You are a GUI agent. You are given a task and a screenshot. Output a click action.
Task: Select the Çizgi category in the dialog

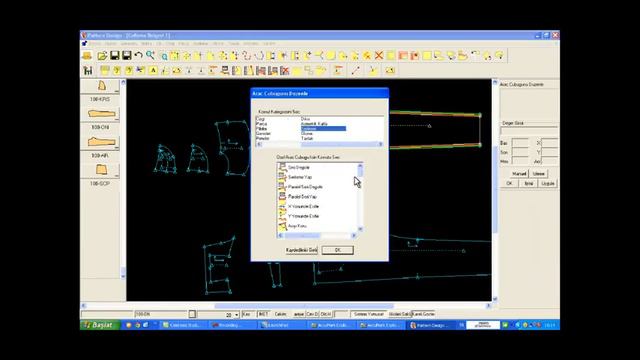[260, 119]
